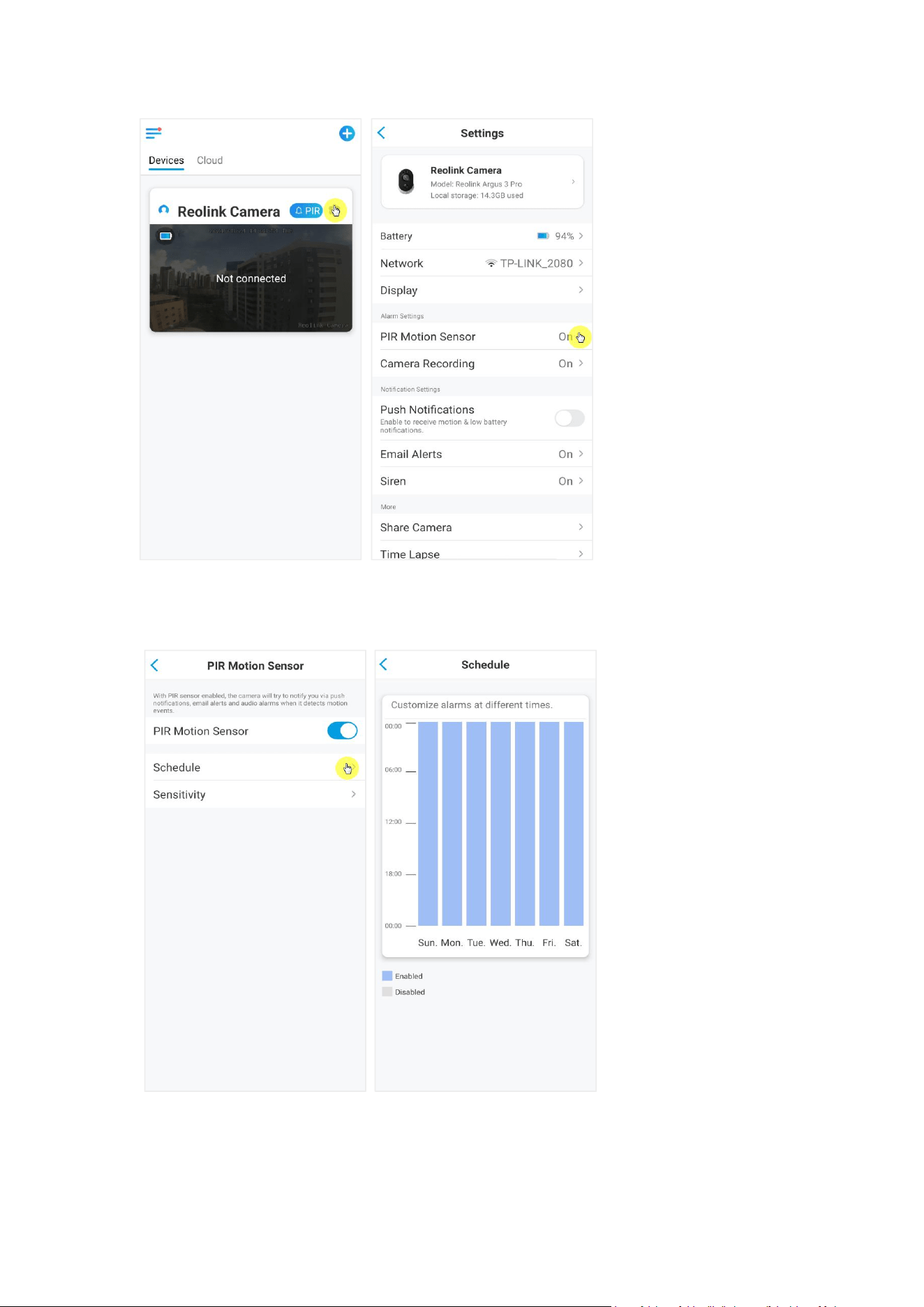Tap the Siren label
This screenshot has height=1307, width=924.
(393, 481)
